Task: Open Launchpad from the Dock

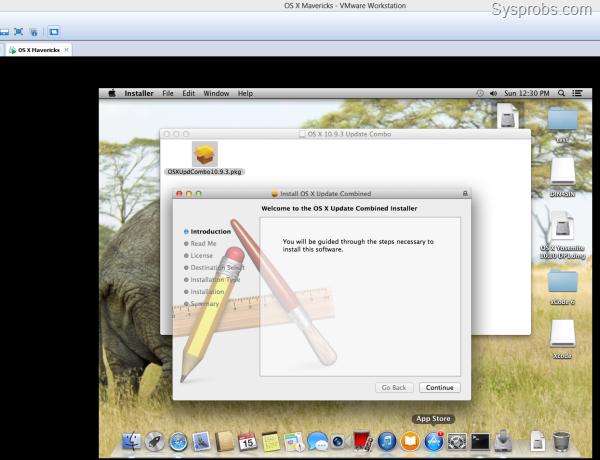Action: click(155, 441)
